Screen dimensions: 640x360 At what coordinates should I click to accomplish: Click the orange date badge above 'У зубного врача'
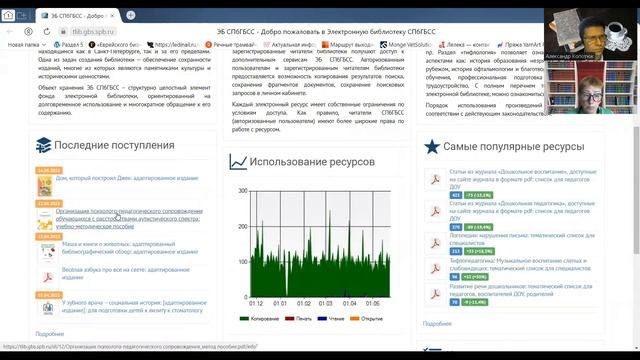pyautogui.click(x=49, y=295)
